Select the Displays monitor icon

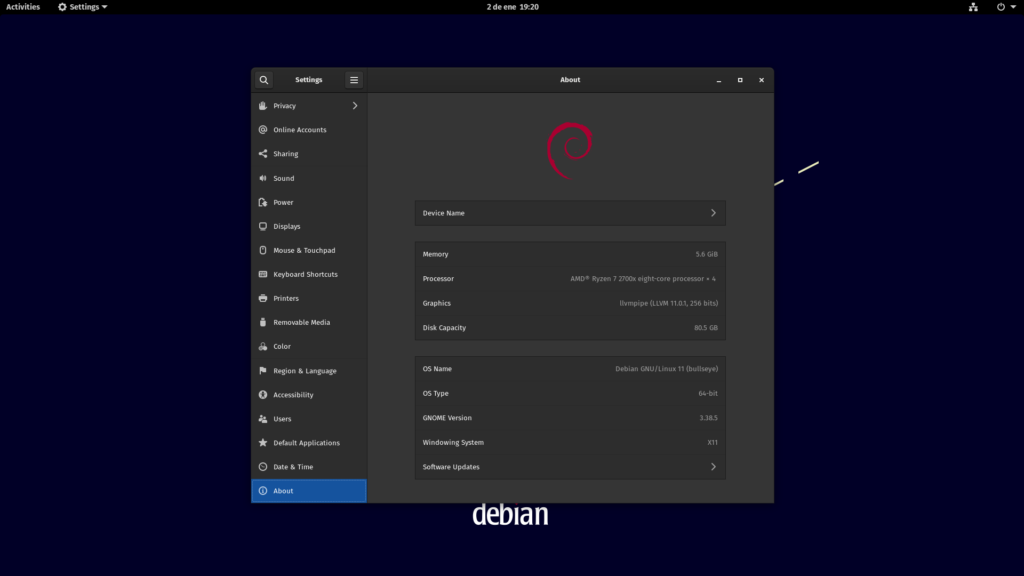tap(263, 226)
